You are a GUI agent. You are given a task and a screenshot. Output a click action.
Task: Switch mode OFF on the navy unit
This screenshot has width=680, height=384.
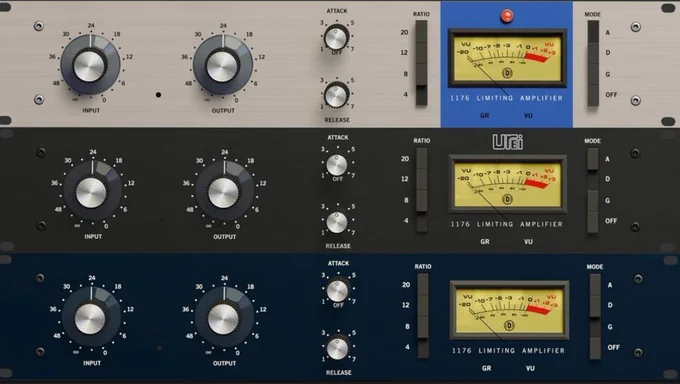pyautogui.click(x=595, y=348)
